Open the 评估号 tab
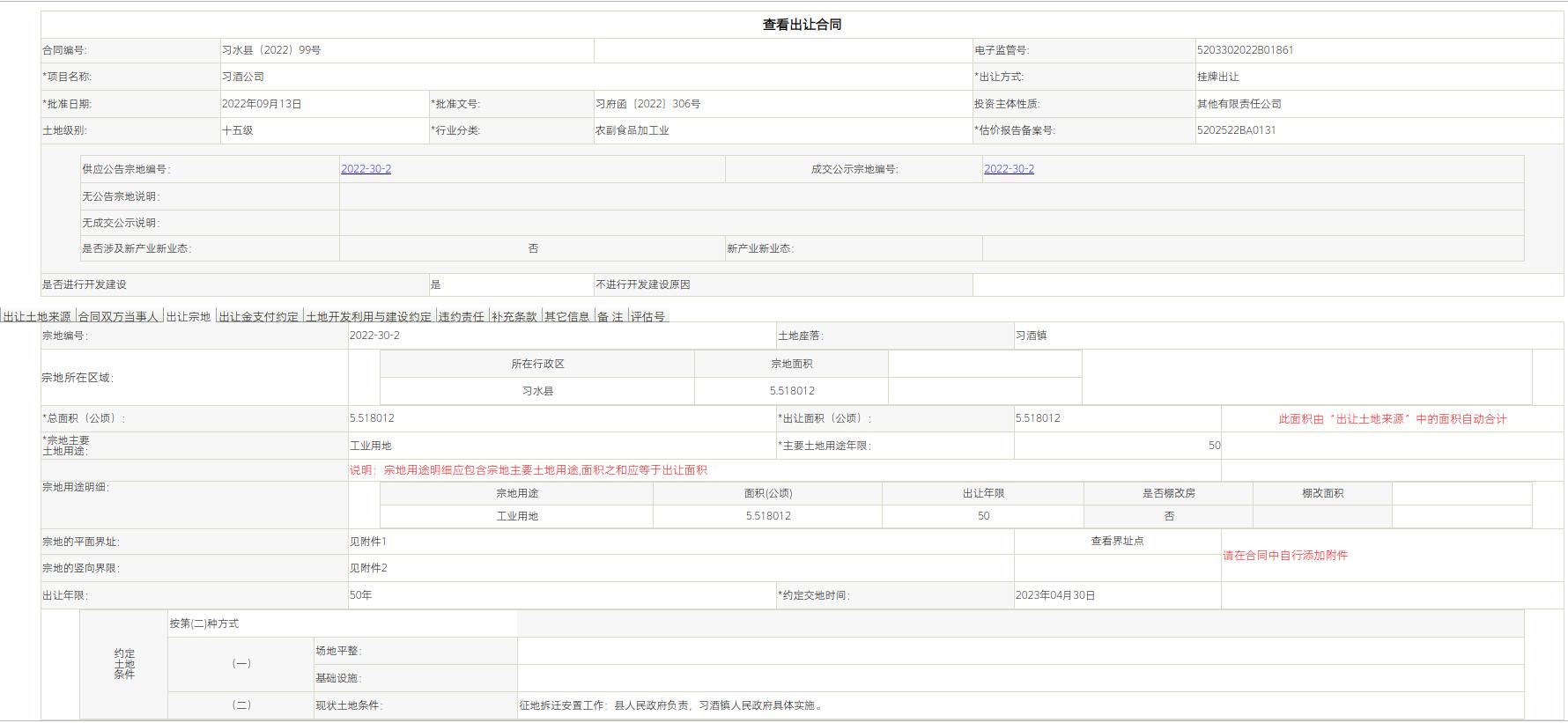This screenshot has width=1568, height=723. point(647,317)
